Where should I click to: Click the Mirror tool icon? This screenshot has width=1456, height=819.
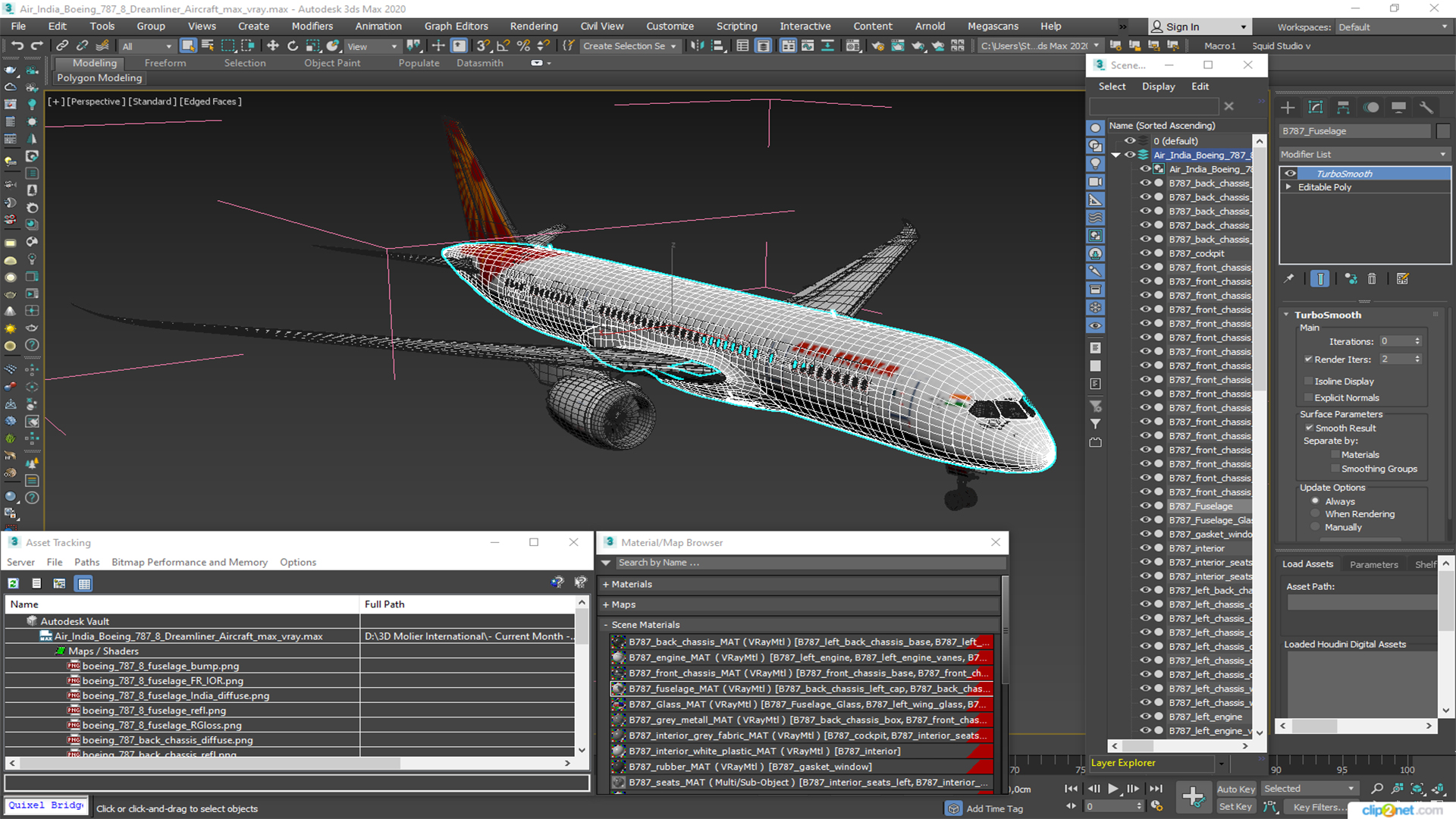696,46
